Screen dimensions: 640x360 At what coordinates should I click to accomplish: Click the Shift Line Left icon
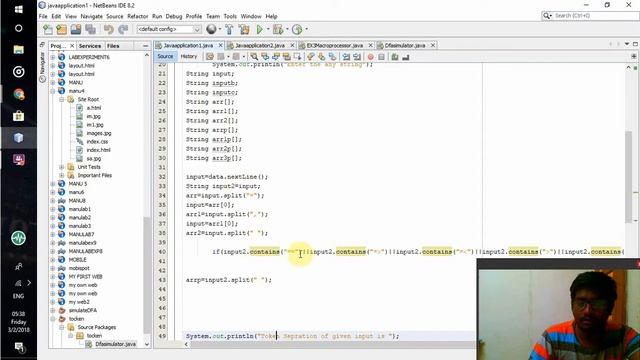[346, 57]
